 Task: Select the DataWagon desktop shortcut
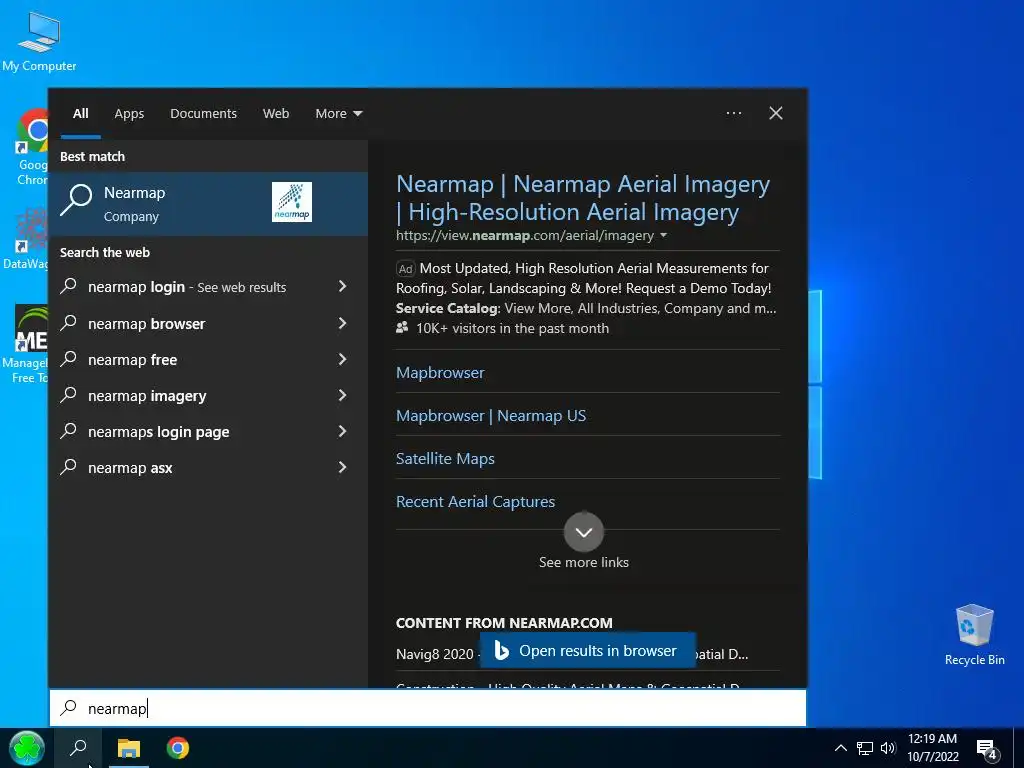pyautogui.click(x=26, y=239)
